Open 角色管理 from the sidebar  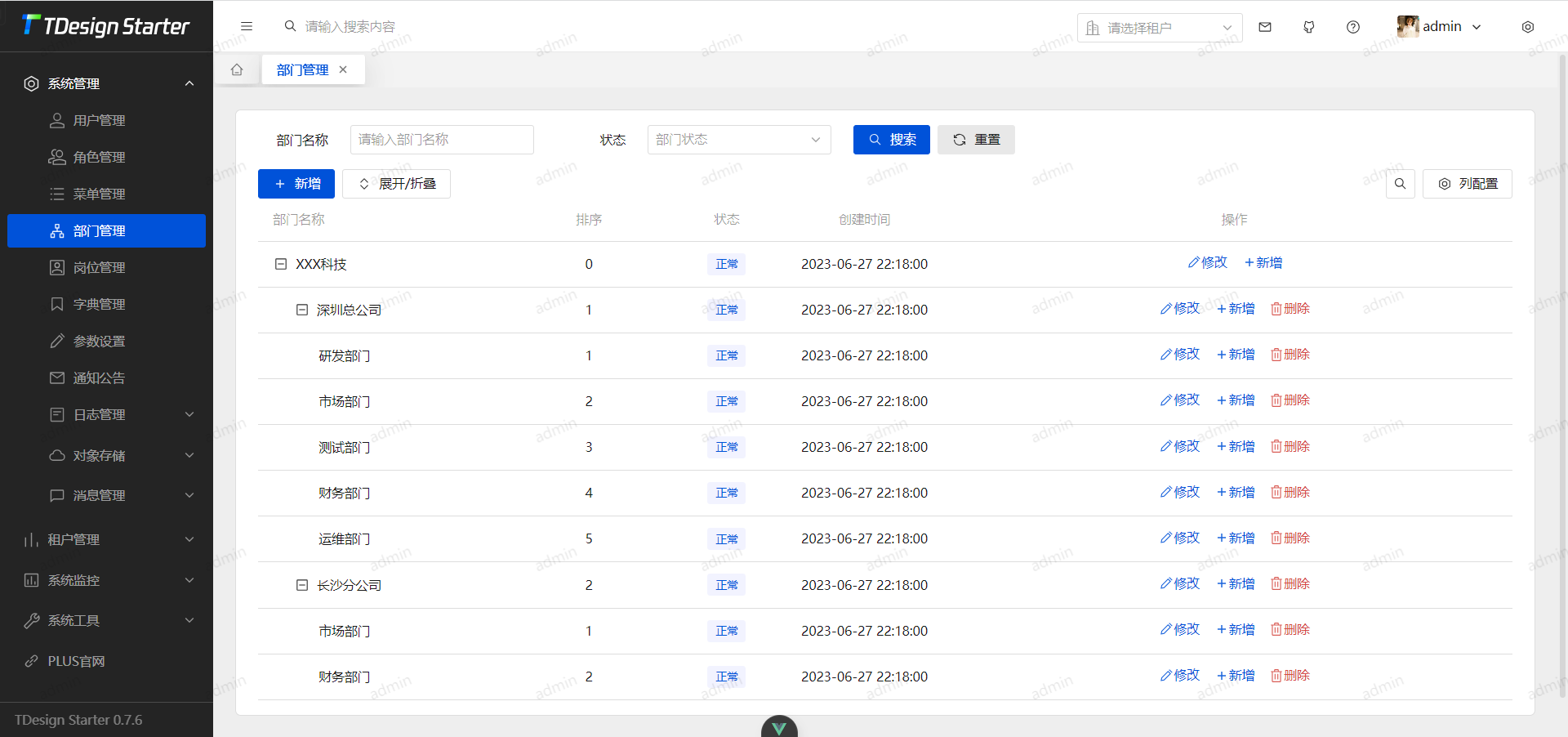tap(99, 158)
